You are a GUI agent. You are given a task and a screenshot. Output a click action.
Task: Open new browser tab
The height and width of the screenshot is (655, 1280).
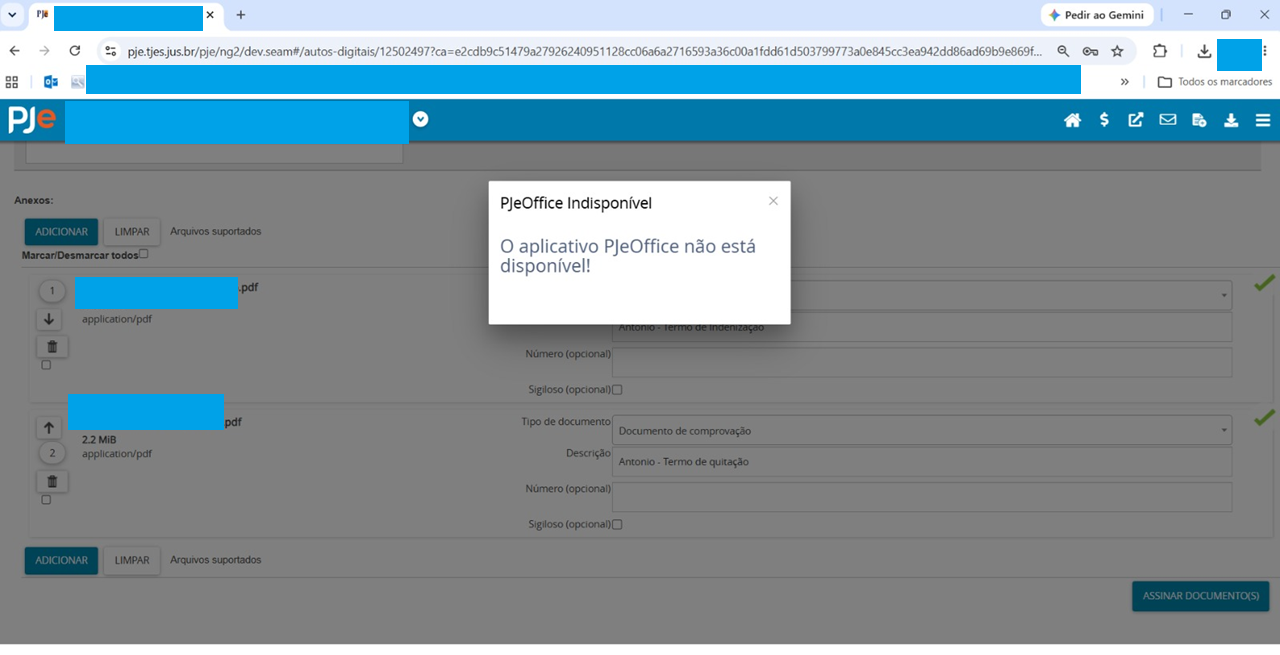tap(241, 15)
